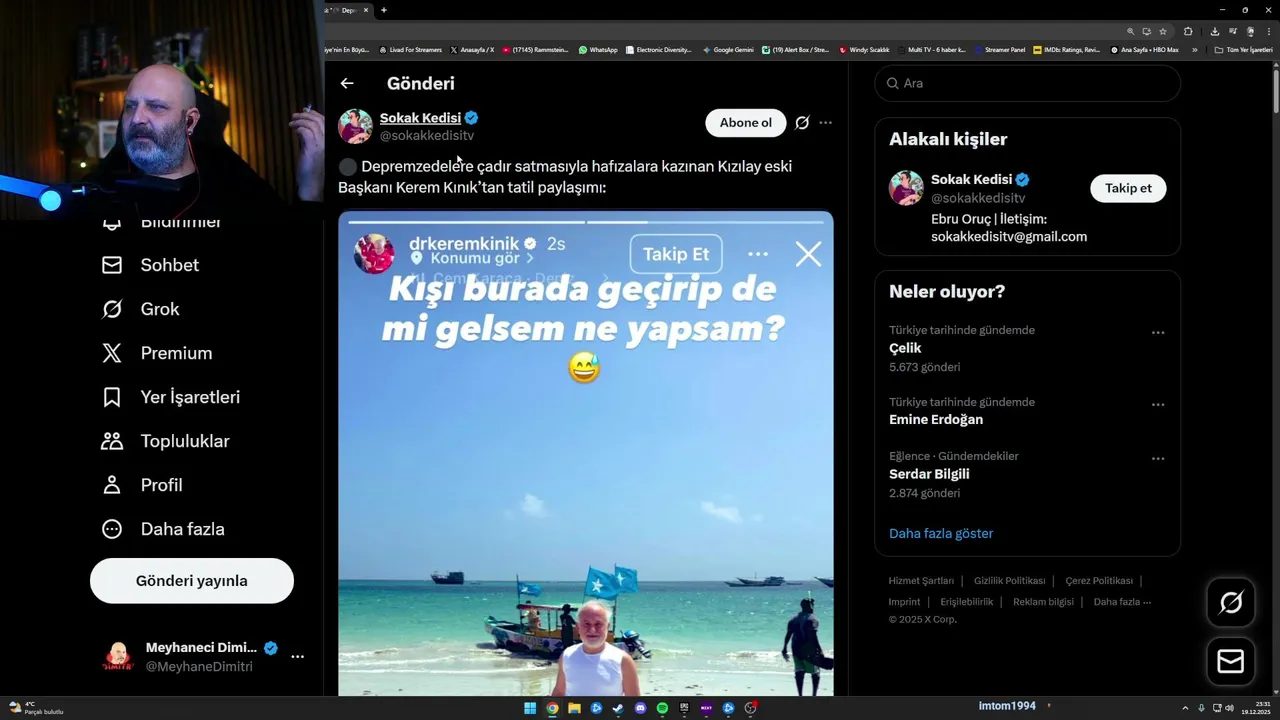Open Chrome downloads icon in toolbar

click(x=1215, y=31)
